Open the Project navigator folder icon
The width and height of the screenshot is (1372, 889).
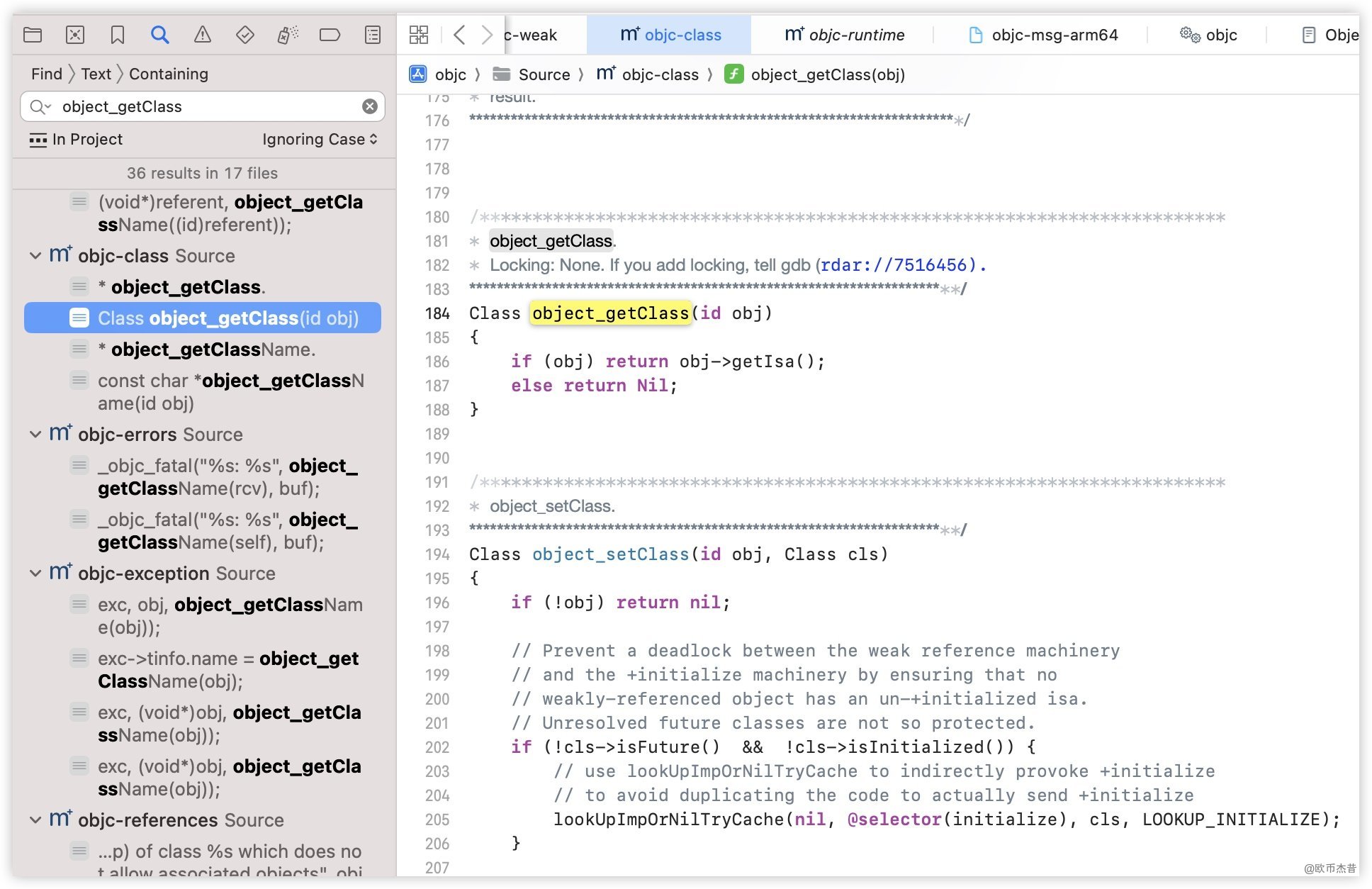point(33,35)
